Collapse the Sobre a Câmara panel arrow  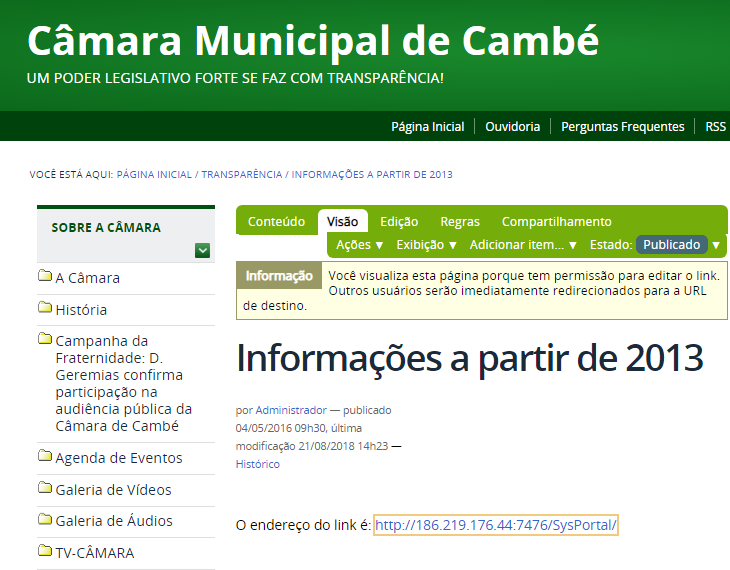coord(203,250)
